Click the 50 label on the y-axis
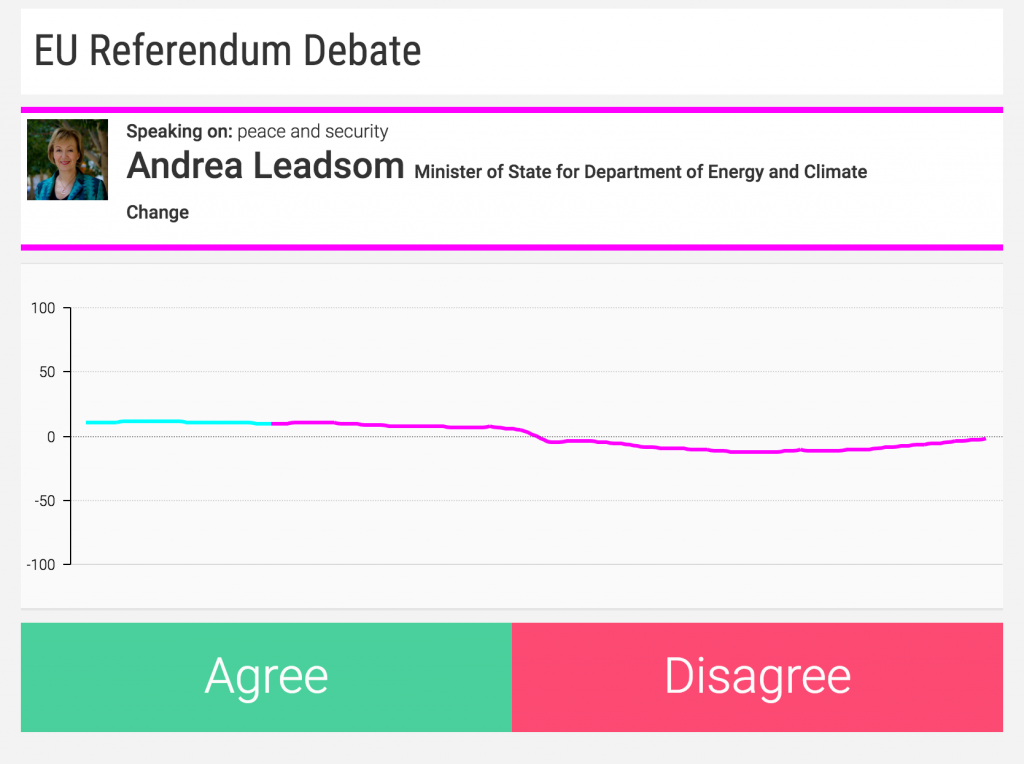 pos(46,372)
